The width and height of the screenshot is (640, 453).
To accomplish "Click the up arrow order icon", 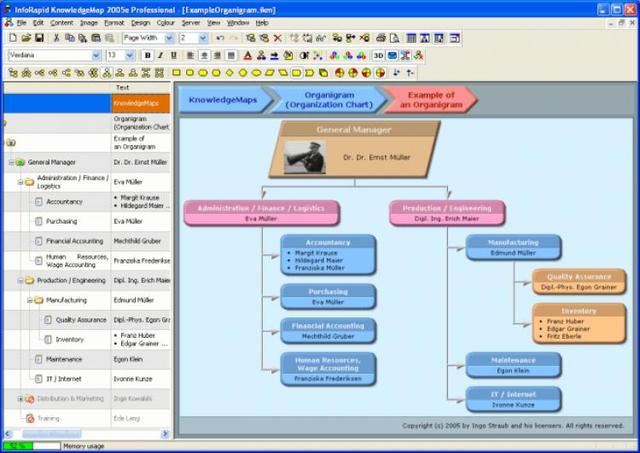I will (410, 73).
